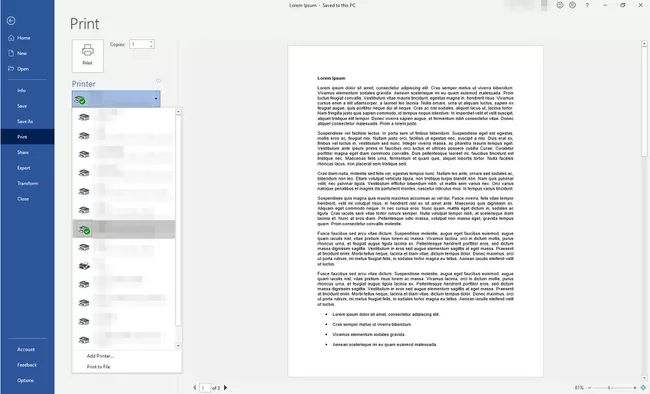
Task: Click the printer list scroll up arrow
Action: point(178,112)
